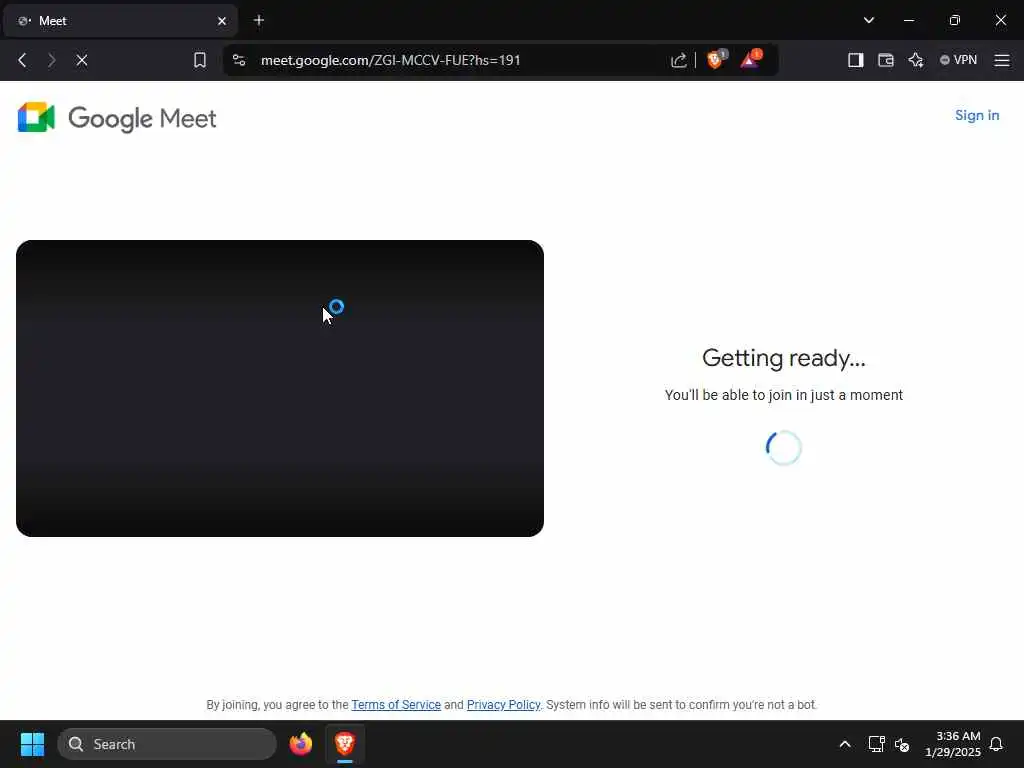The image size is (1024, 768).
Task: Open the Brave Wallet icon
Action: click(x=886, y=60)
